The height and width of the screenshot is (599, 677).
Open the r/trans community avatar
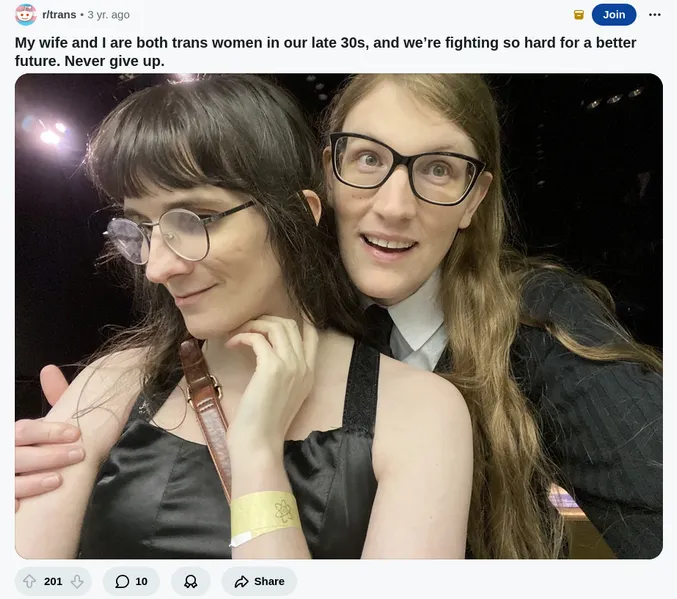[x=25, y=15]
